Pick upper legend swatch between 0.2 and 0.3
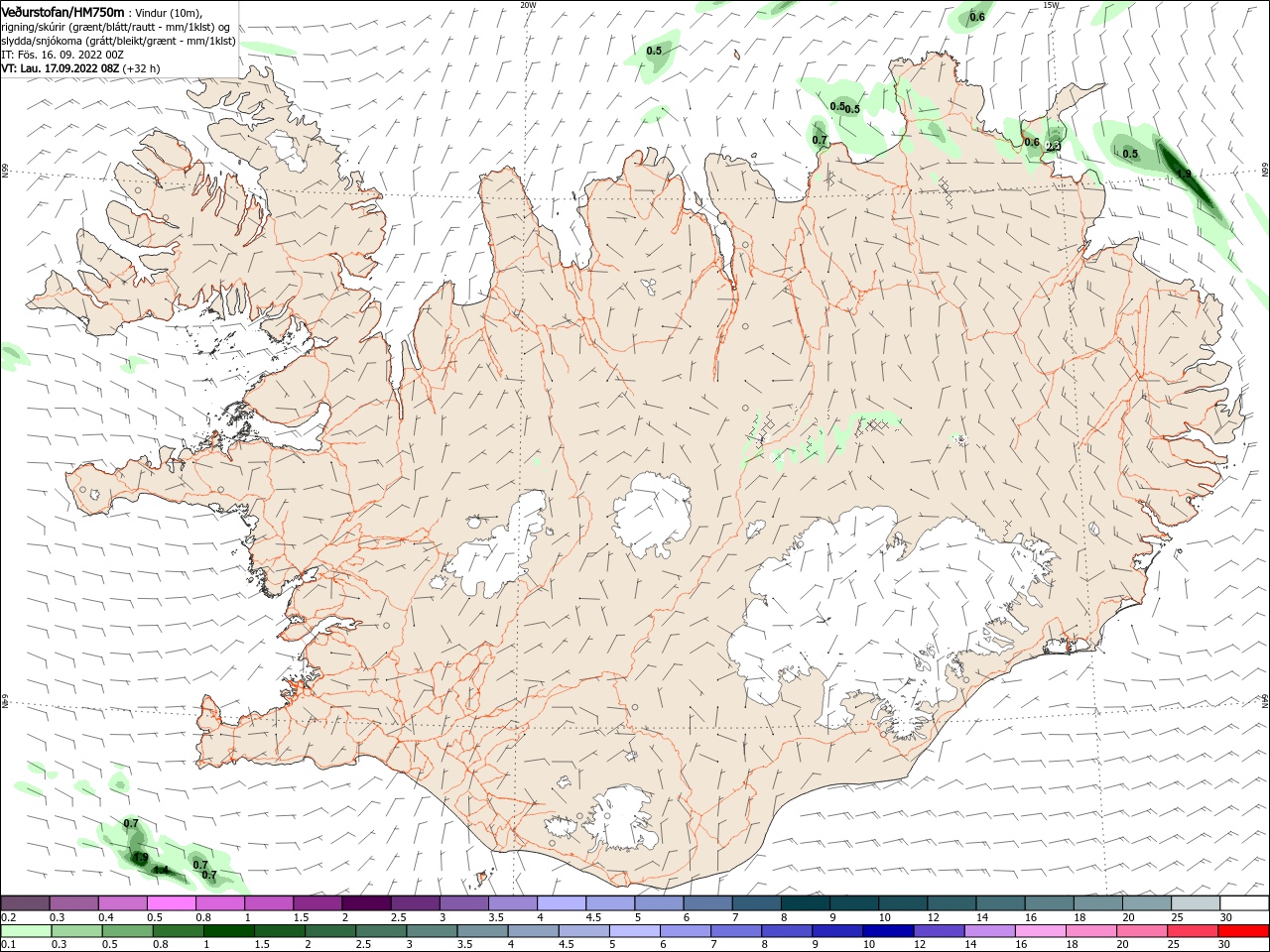1270x952 pixels. (25, 903)
